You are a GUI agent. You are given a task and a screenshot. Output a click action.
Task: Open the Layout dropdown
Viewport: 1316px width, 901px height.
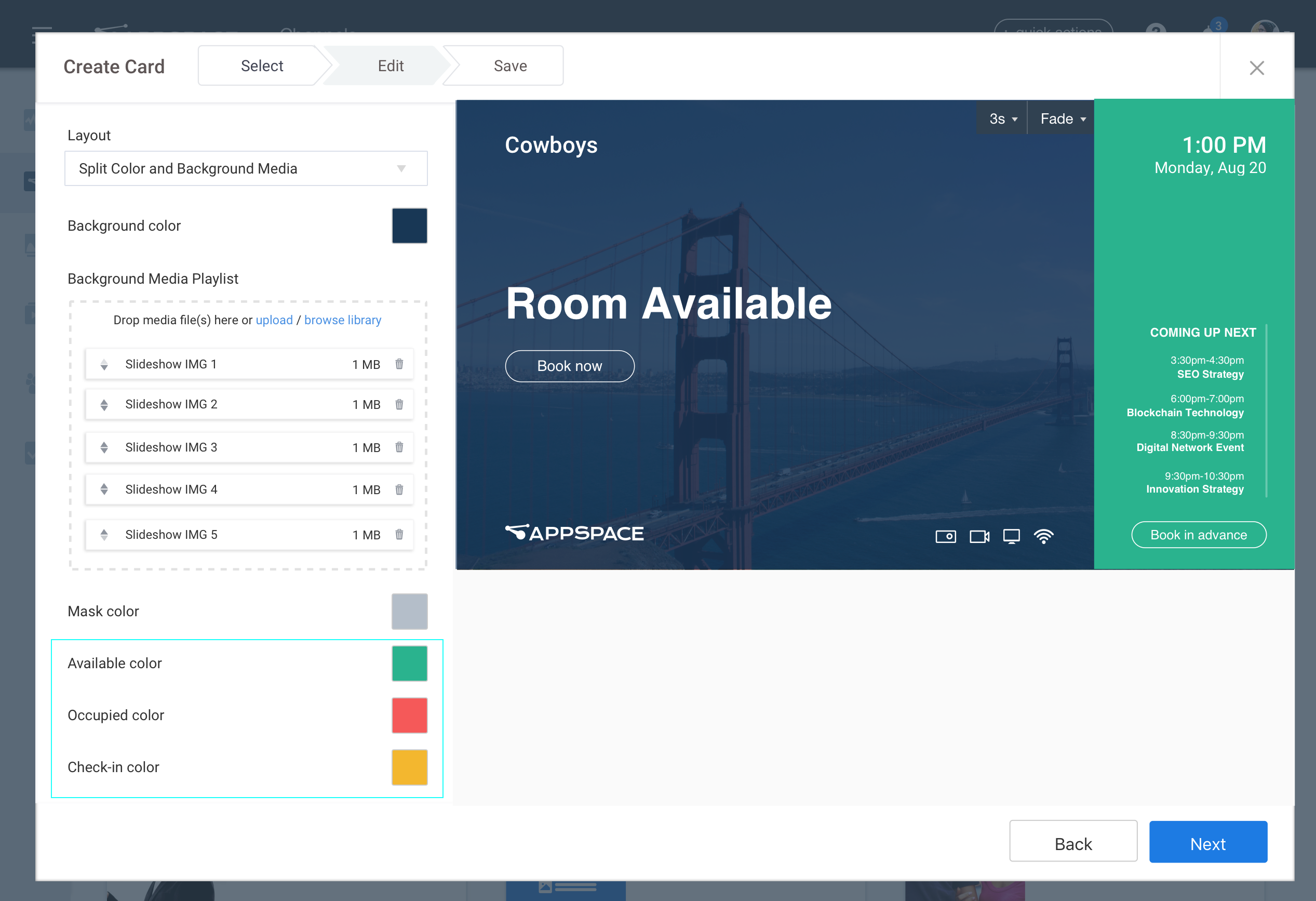click(x=246, y=168)
